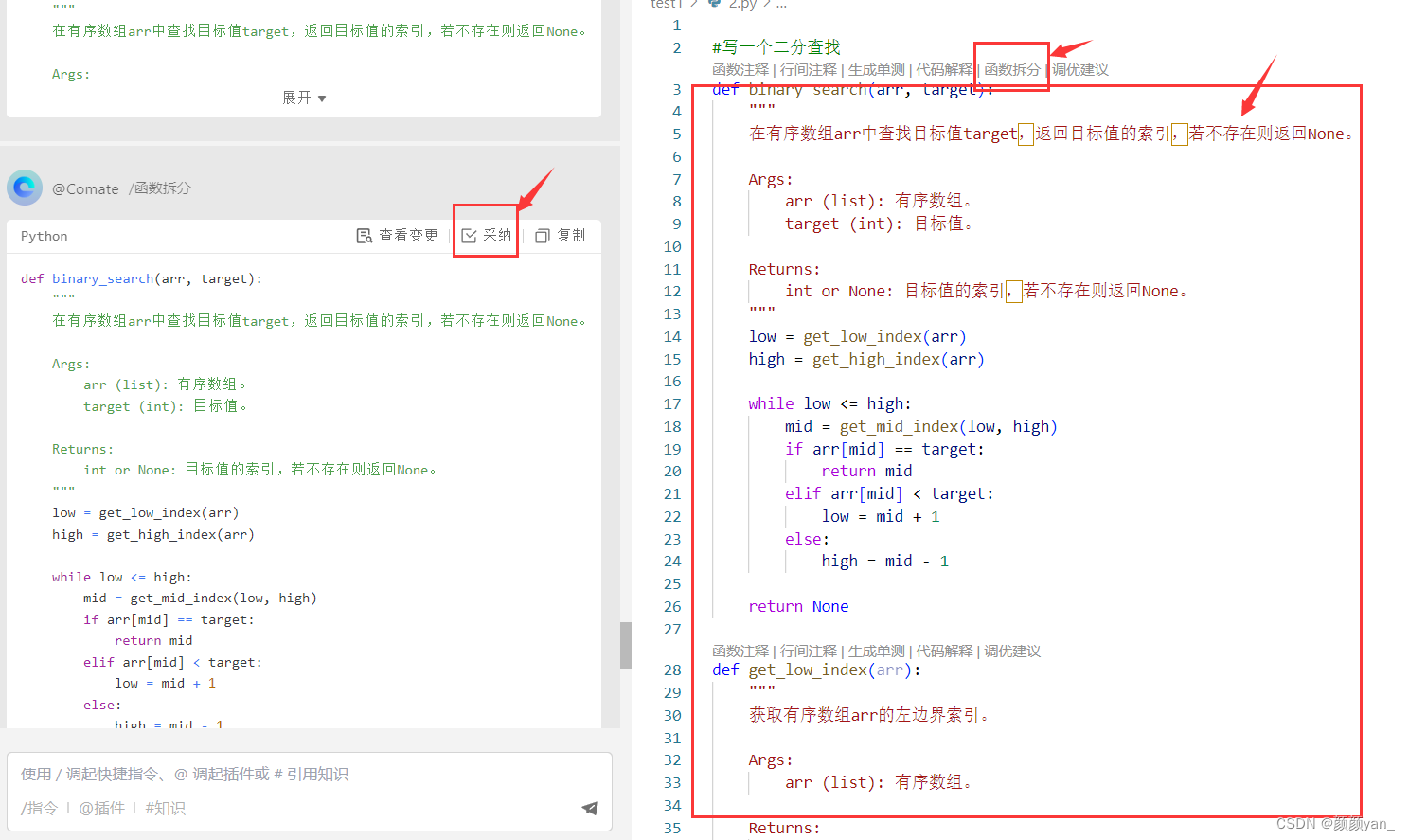Click the accept checkbox icon next to 采纳
1409x840 pixels.
pos(469,236)
